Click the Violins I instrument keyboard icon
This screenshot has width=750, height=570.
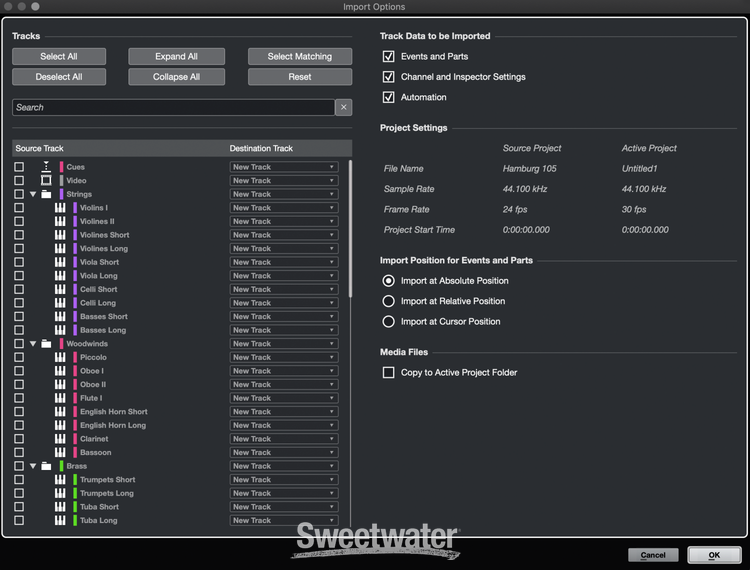pyautogui.click(x=60, y=208)
